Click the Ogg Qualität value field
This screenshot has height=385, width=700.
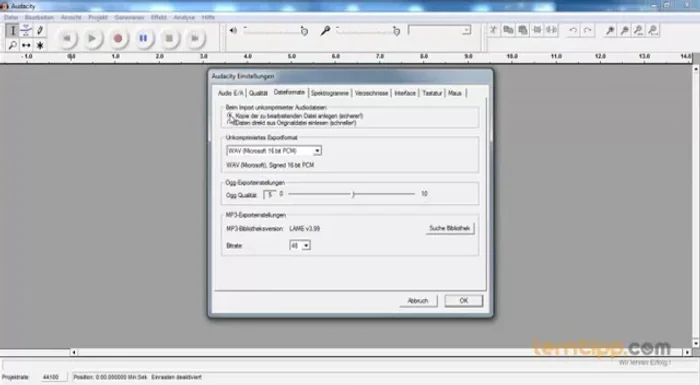pyautogui.click(x=270, y=195)
